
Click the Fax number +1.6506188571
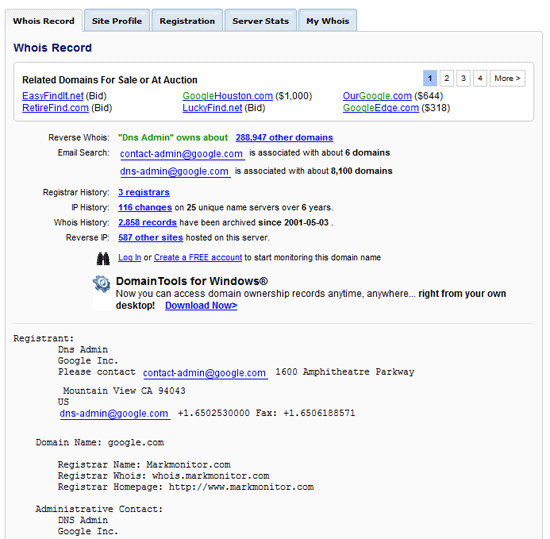pos(319,413)
